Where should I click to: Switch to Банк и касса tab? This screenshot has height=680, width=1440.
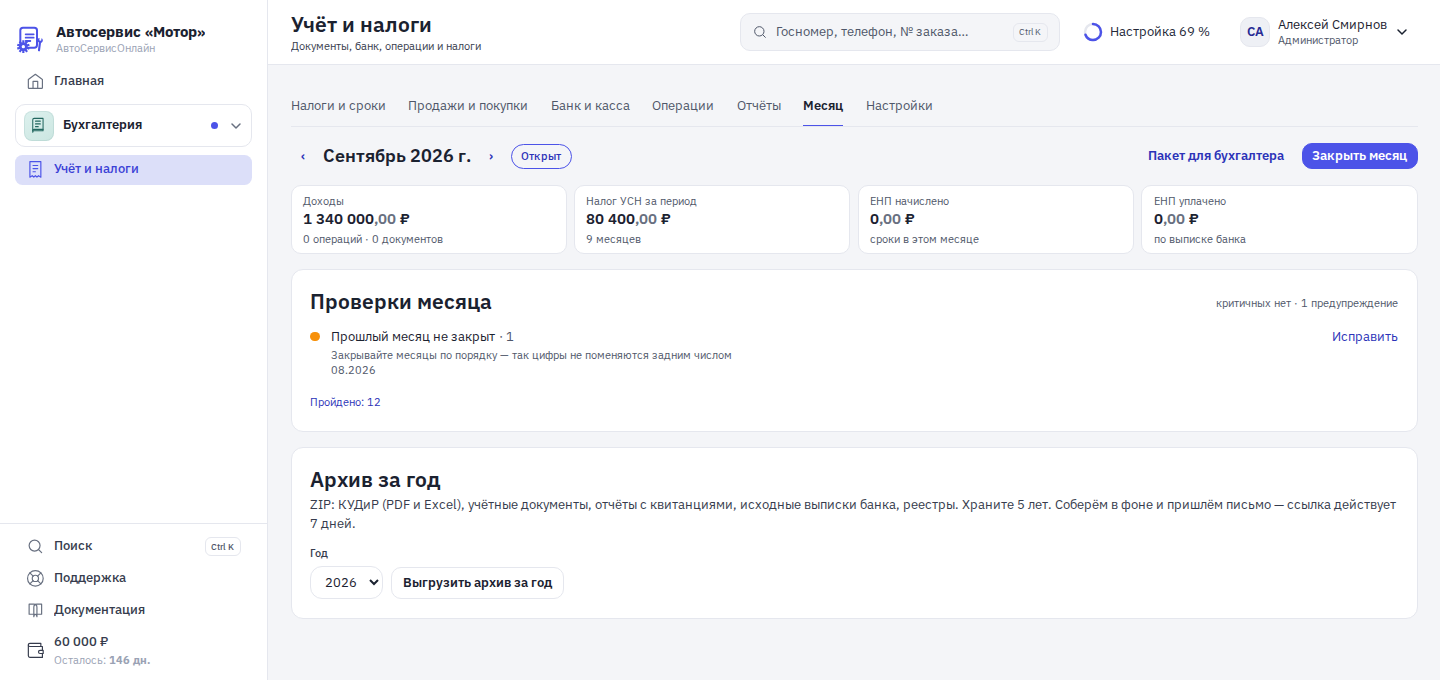(x=590, y=106)
